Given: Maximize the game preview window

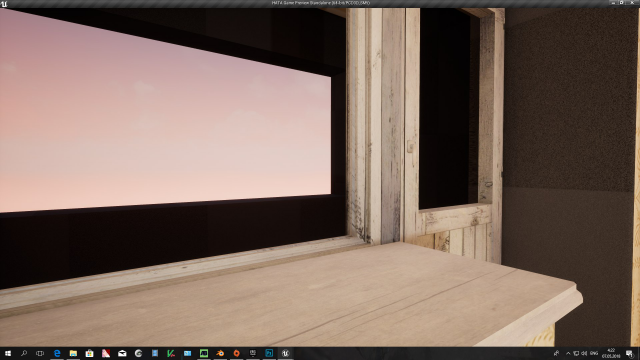Looking at the screenshot, I should (622, 3).
